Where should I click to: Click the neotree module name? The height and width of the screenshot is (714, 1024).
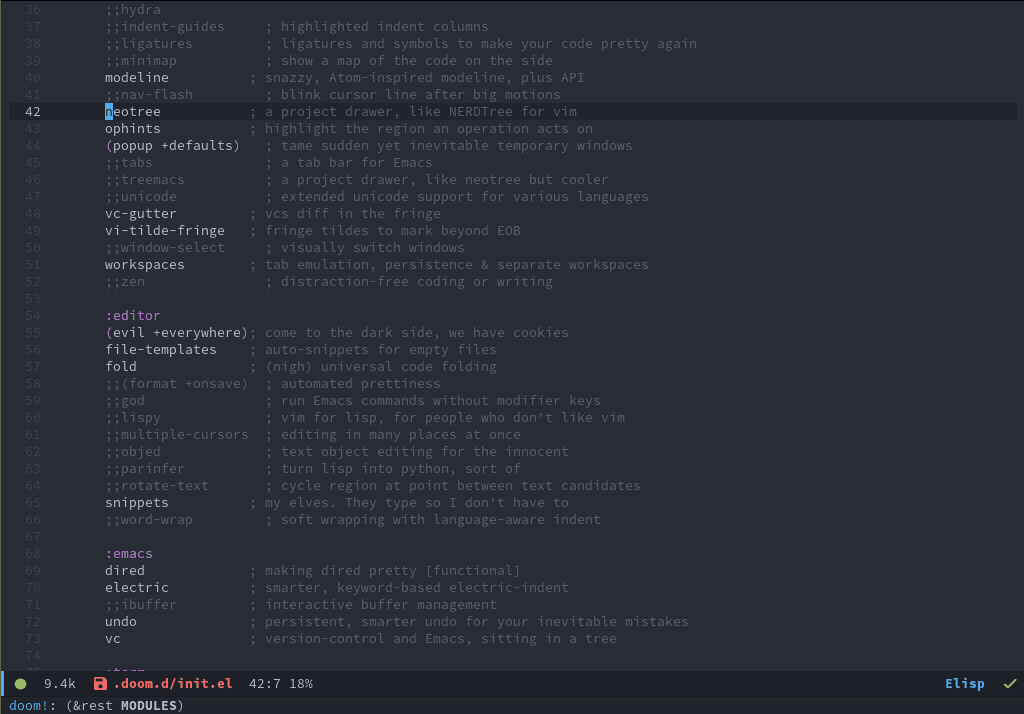[133, 112]
